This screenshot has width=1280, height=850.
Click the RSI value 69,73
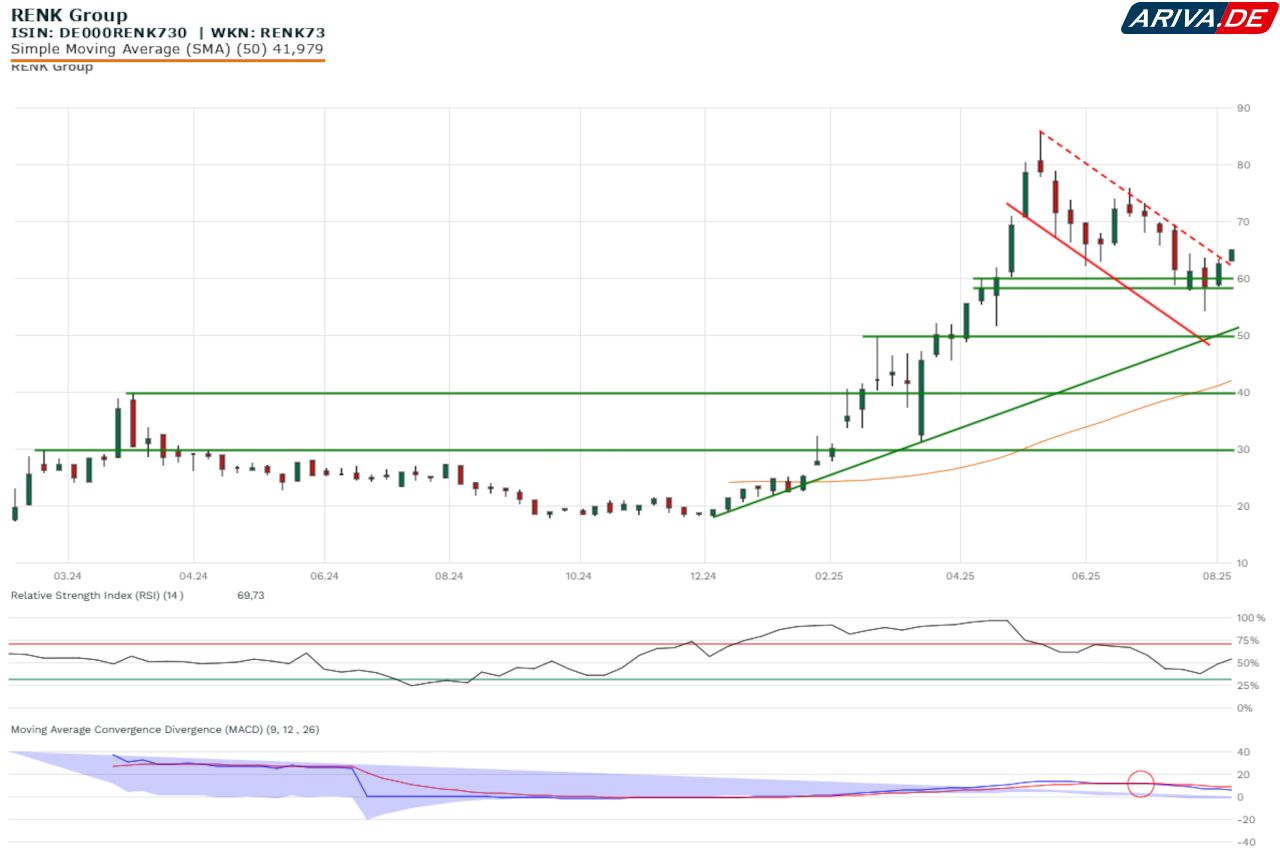pos(251,595)
